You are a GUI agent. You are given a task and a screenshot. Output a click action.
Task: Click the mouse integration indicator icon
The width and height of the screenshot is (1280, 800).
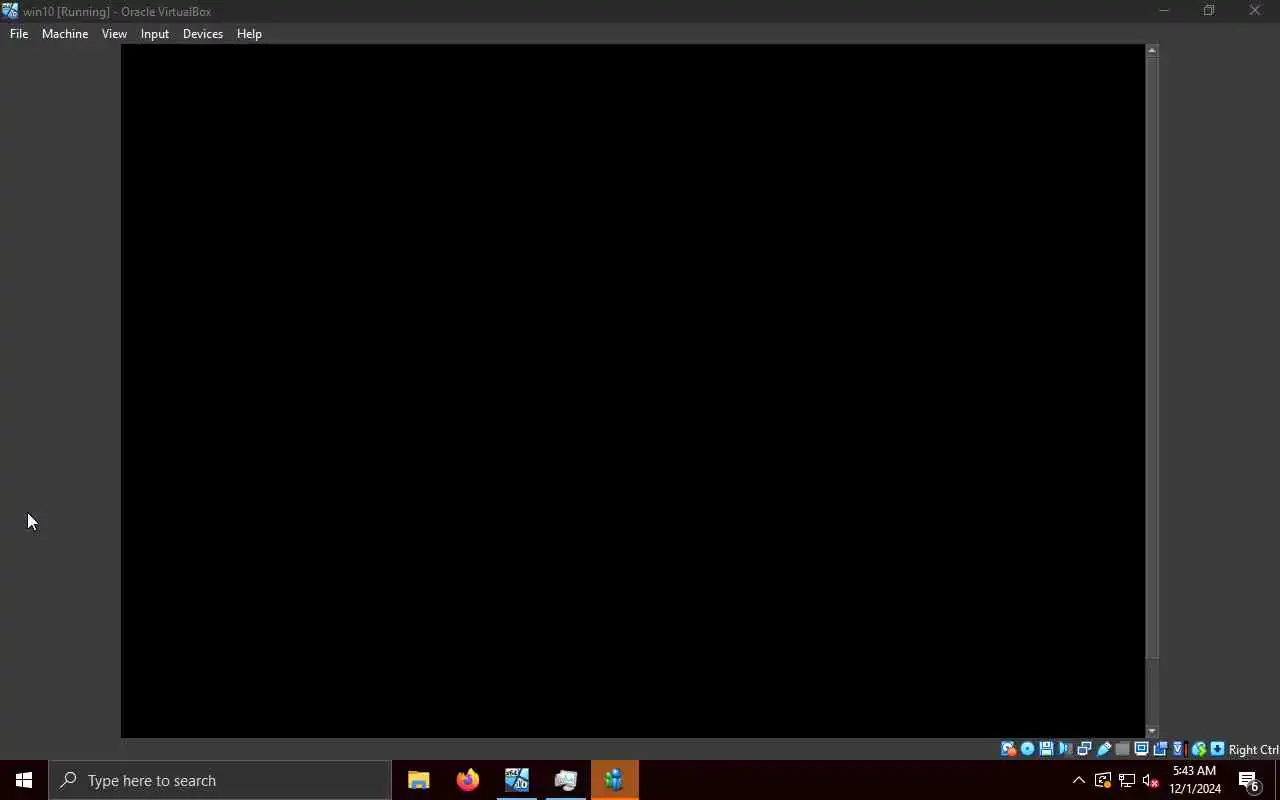1198,749
